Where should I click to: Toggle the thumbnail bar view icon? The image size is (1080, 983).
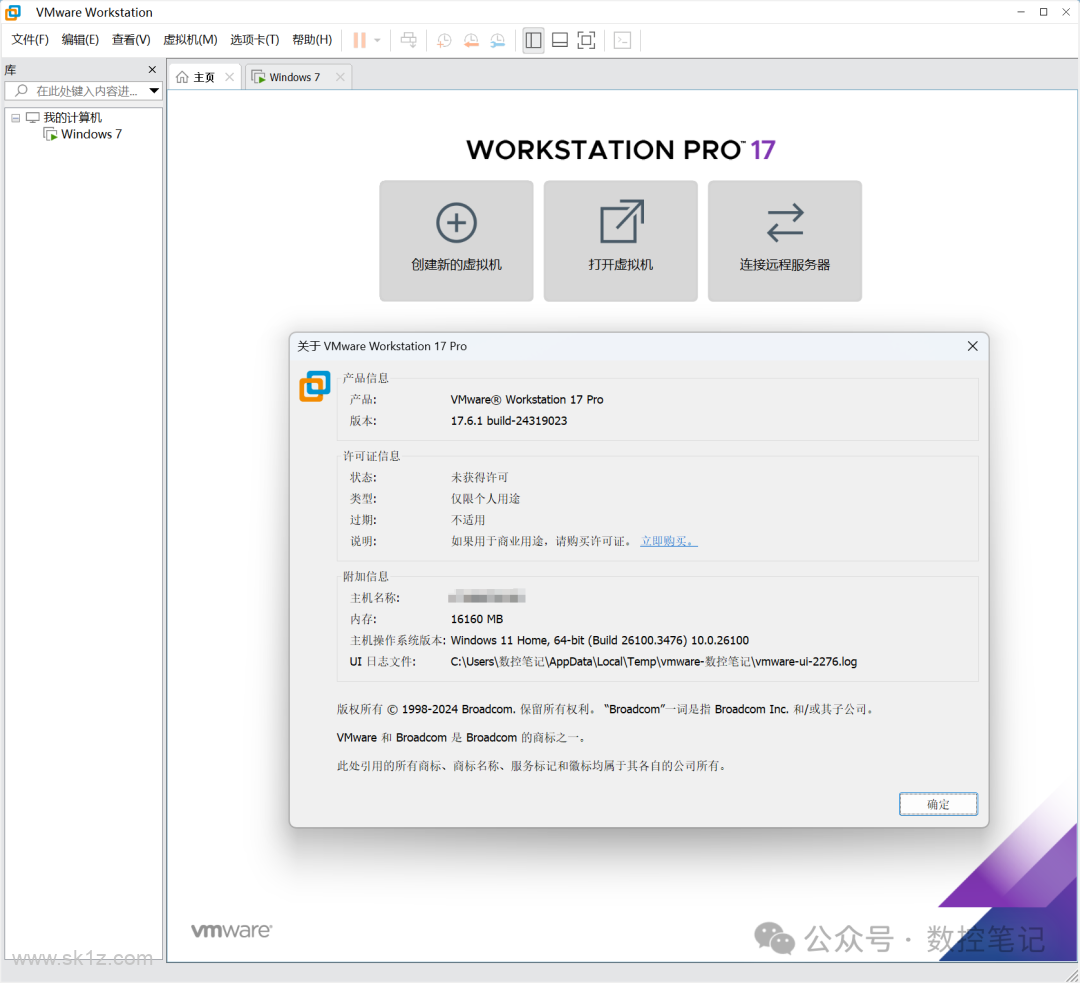pyautogui.click(x=560, y=40)
